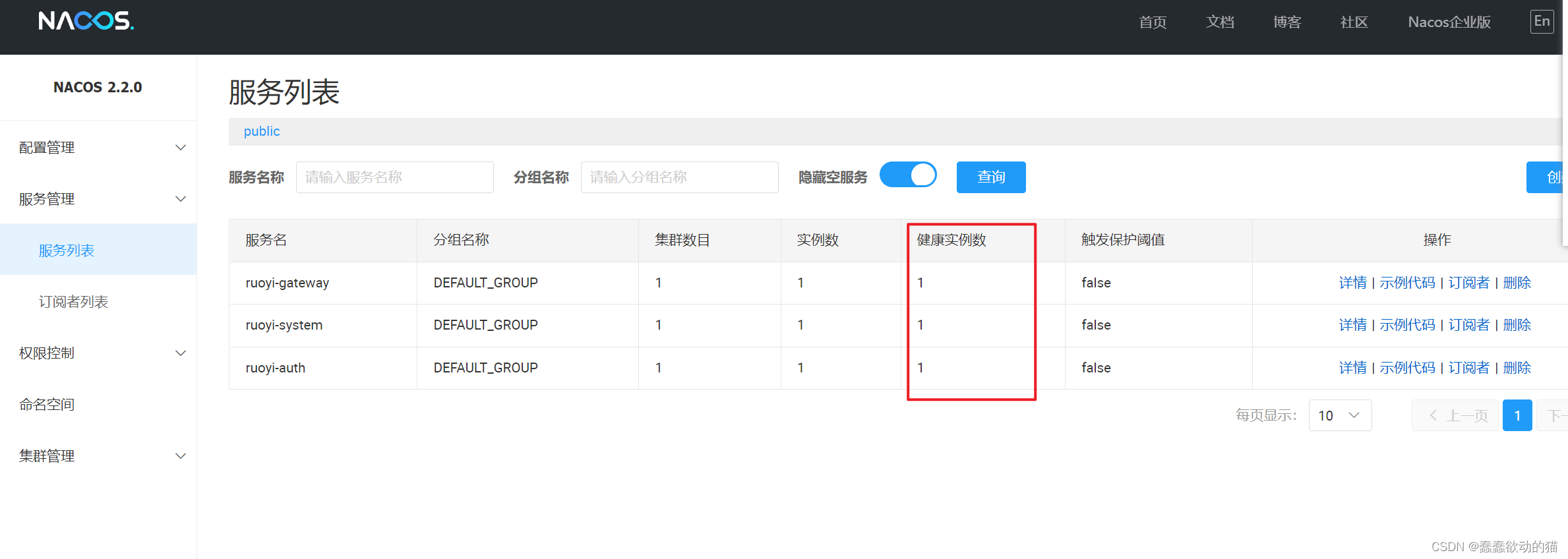Open 示例代码 for ruoyi-auth
This screenshot has height=559, width=1568.
click(x=1407, y=368)
